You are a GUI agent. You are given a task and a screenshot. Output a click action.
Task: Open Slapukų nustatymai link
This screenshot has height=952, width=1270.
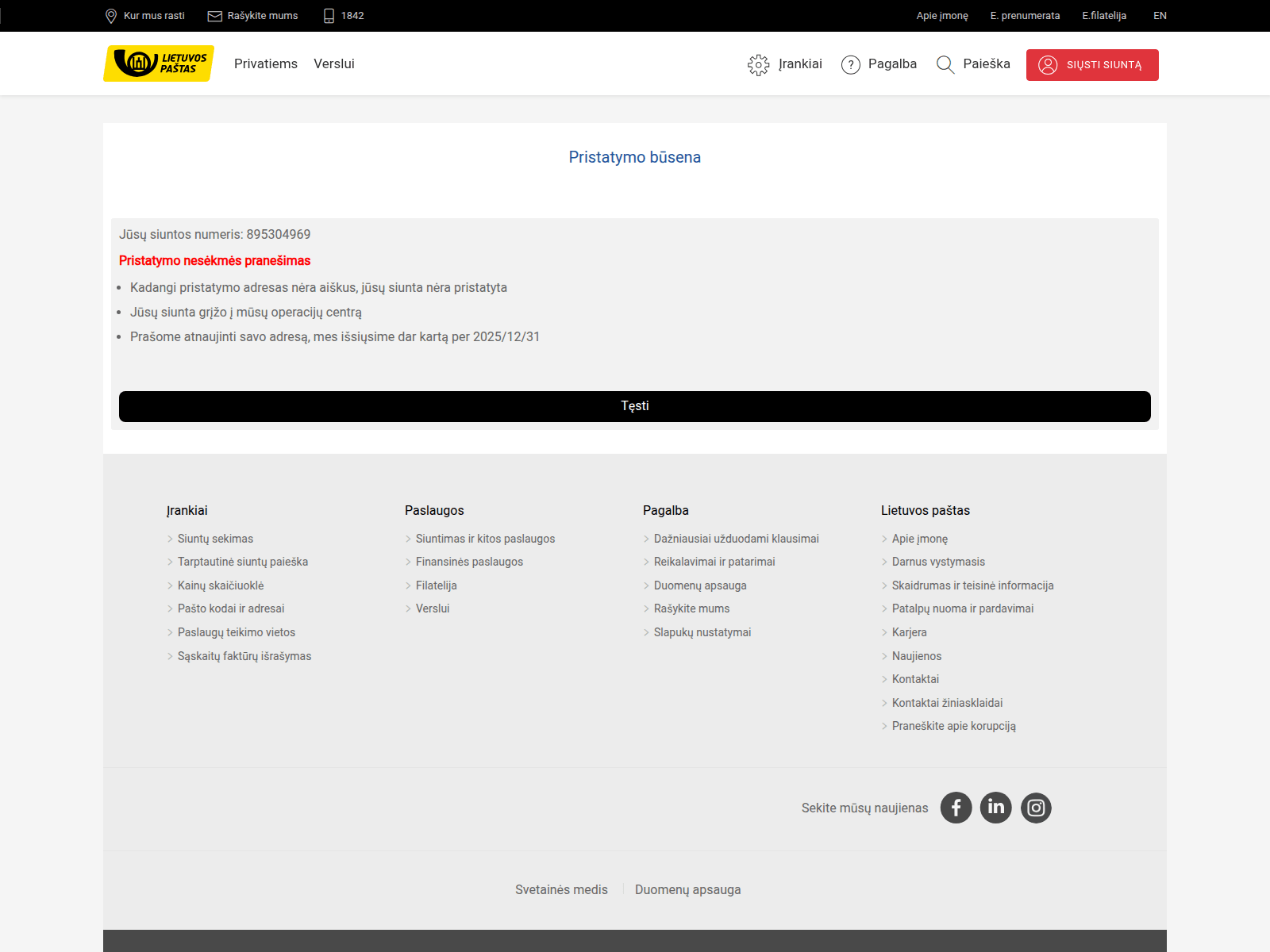(702, 632)
